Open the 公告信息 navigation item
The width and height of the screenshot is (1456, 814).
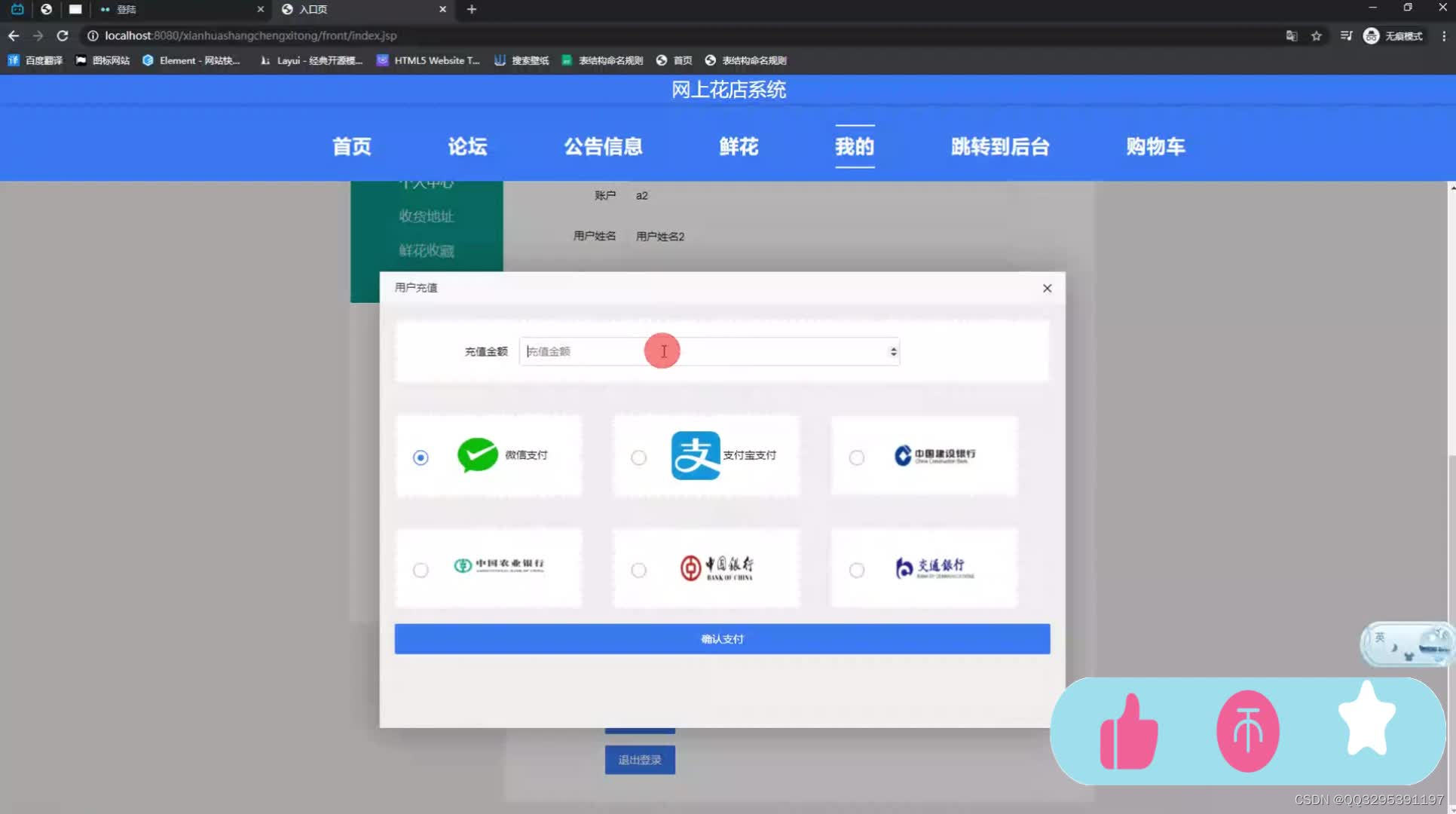click(x=603, y=146)
